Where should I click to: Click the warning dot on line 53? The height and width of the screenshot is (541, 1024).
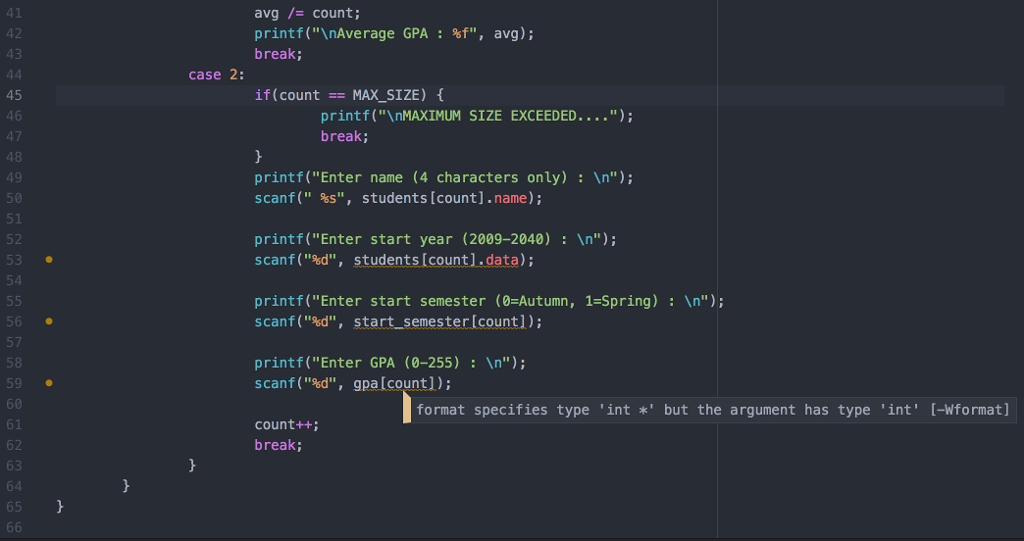tap(49, 259)
